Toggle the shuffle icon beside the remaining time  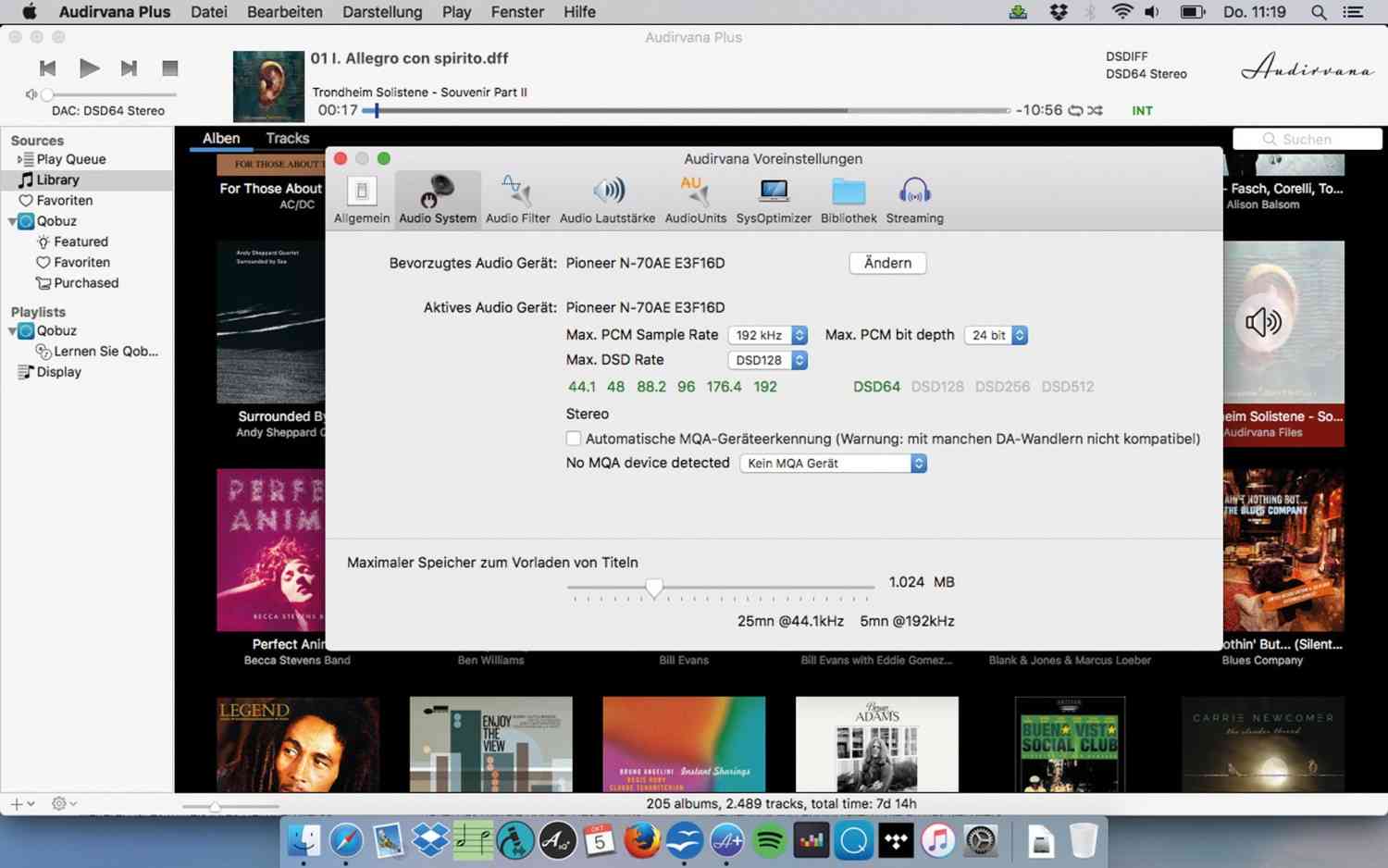point(1096,110)
